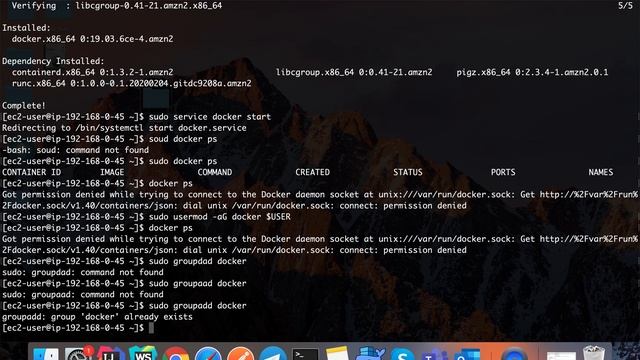Click the 'sudo groupaad docker' command line
The width and height of the screenshot is (640, 360).
(198, 283)
